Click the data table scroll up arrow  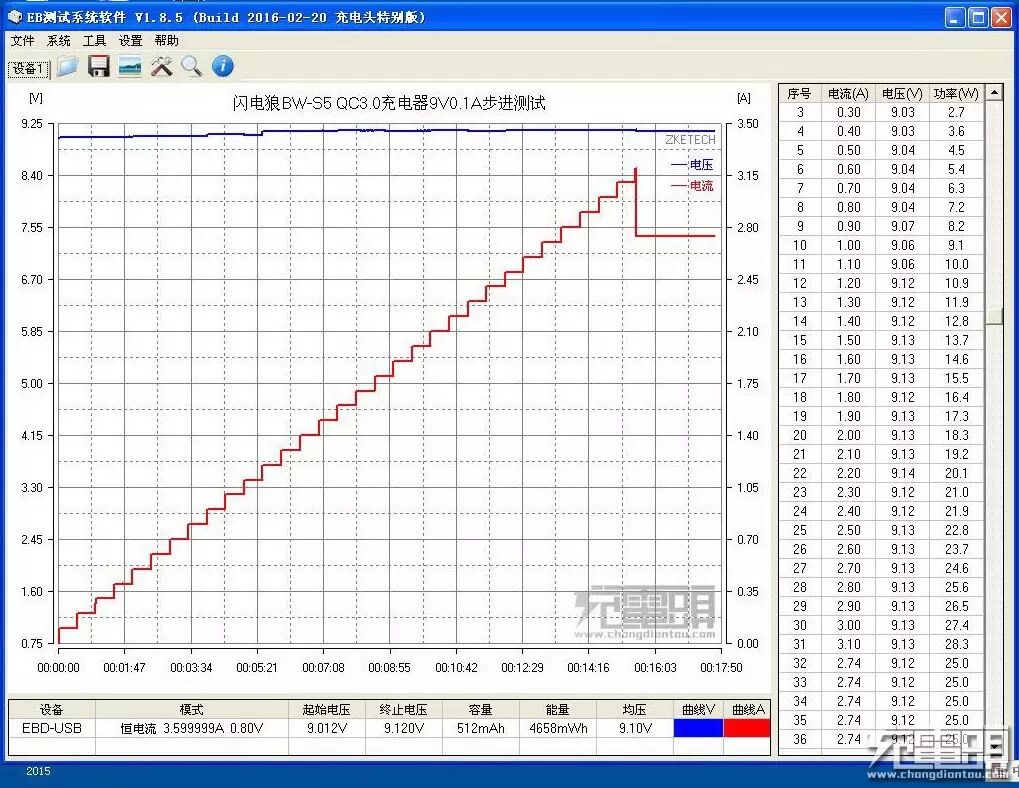[x=994, y=93]
